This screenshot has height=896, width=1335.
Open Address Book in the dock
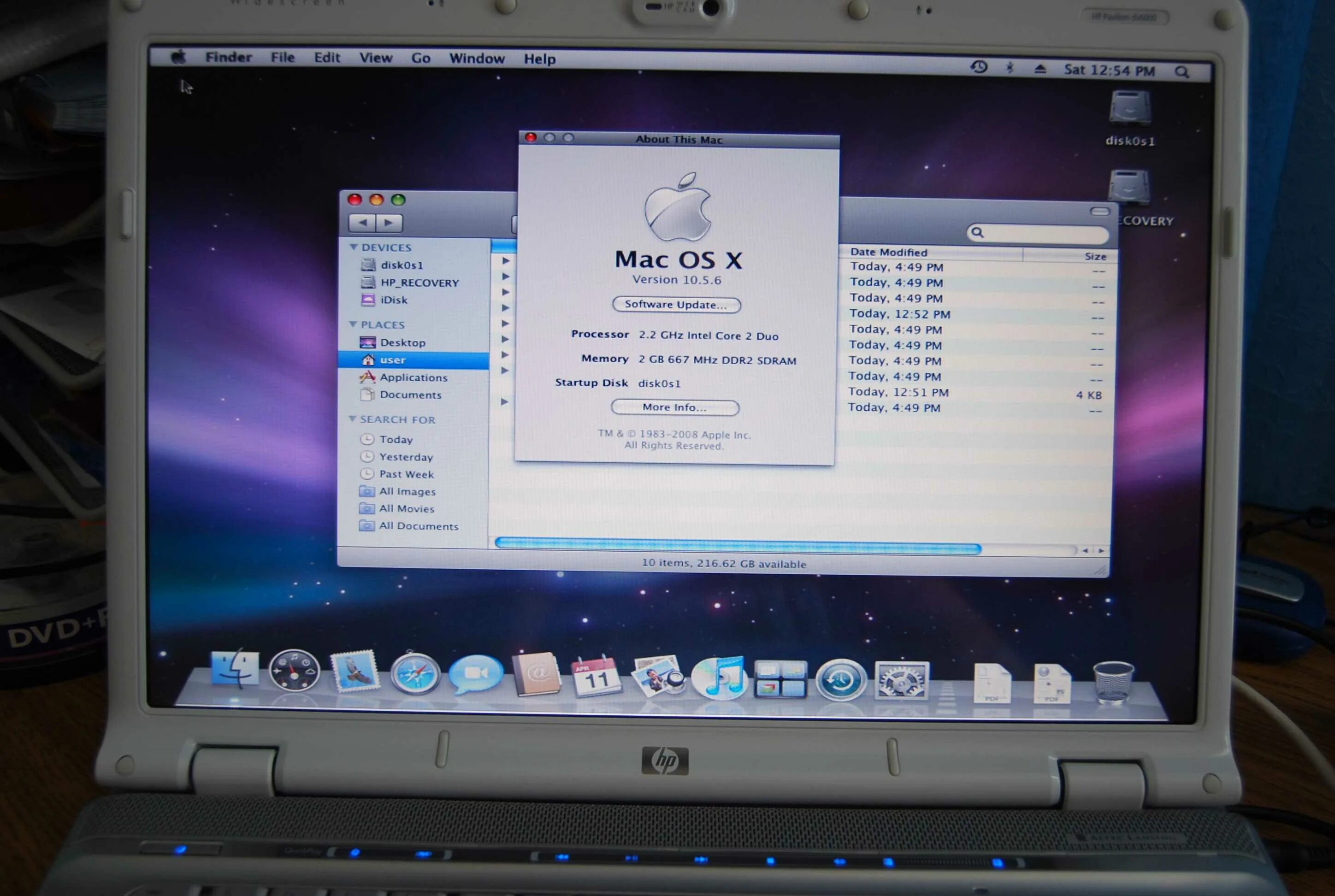coord(536,674)
